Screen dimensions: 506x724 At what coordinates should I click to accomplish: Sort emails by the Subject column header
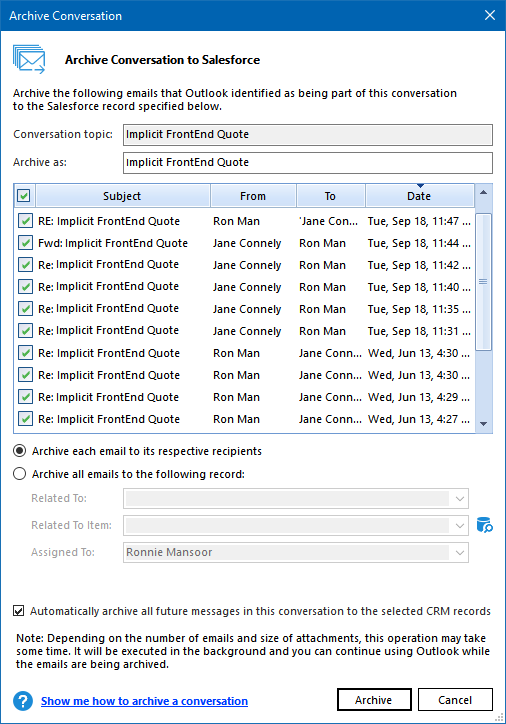pyautogui.click(x=122, y=196)
